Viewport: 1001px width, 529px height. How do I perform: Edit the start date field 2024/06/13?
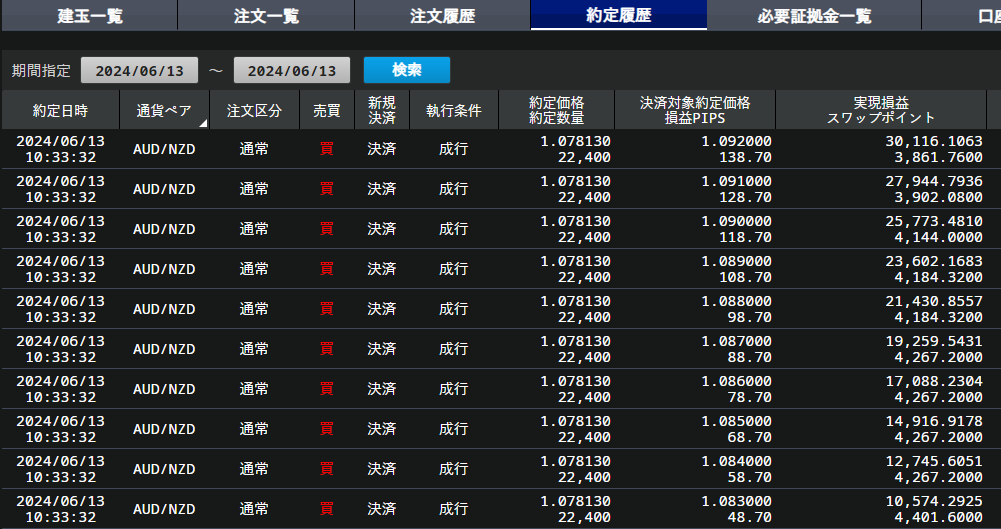[x=139, y=70]
